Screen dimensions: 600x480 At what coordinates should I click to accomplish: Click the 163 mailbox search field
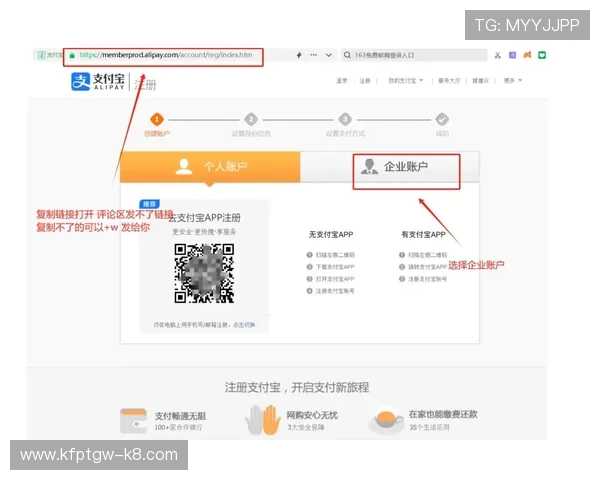tap(414, 55)
